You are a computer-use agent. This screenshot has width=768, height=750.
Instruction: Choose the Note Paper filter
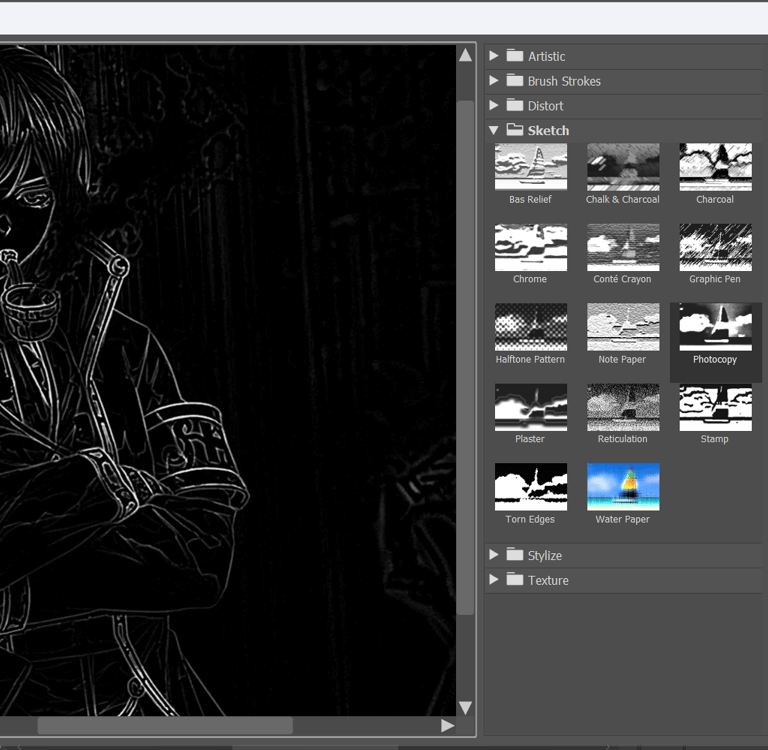tap(622, 327)
